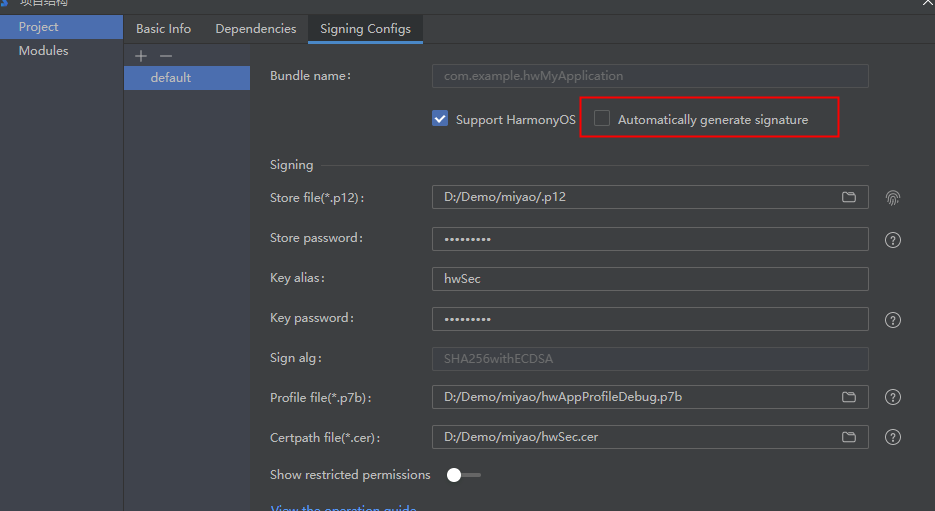Open help for Profile file
The image size is (935, 511).
point(893,397)
